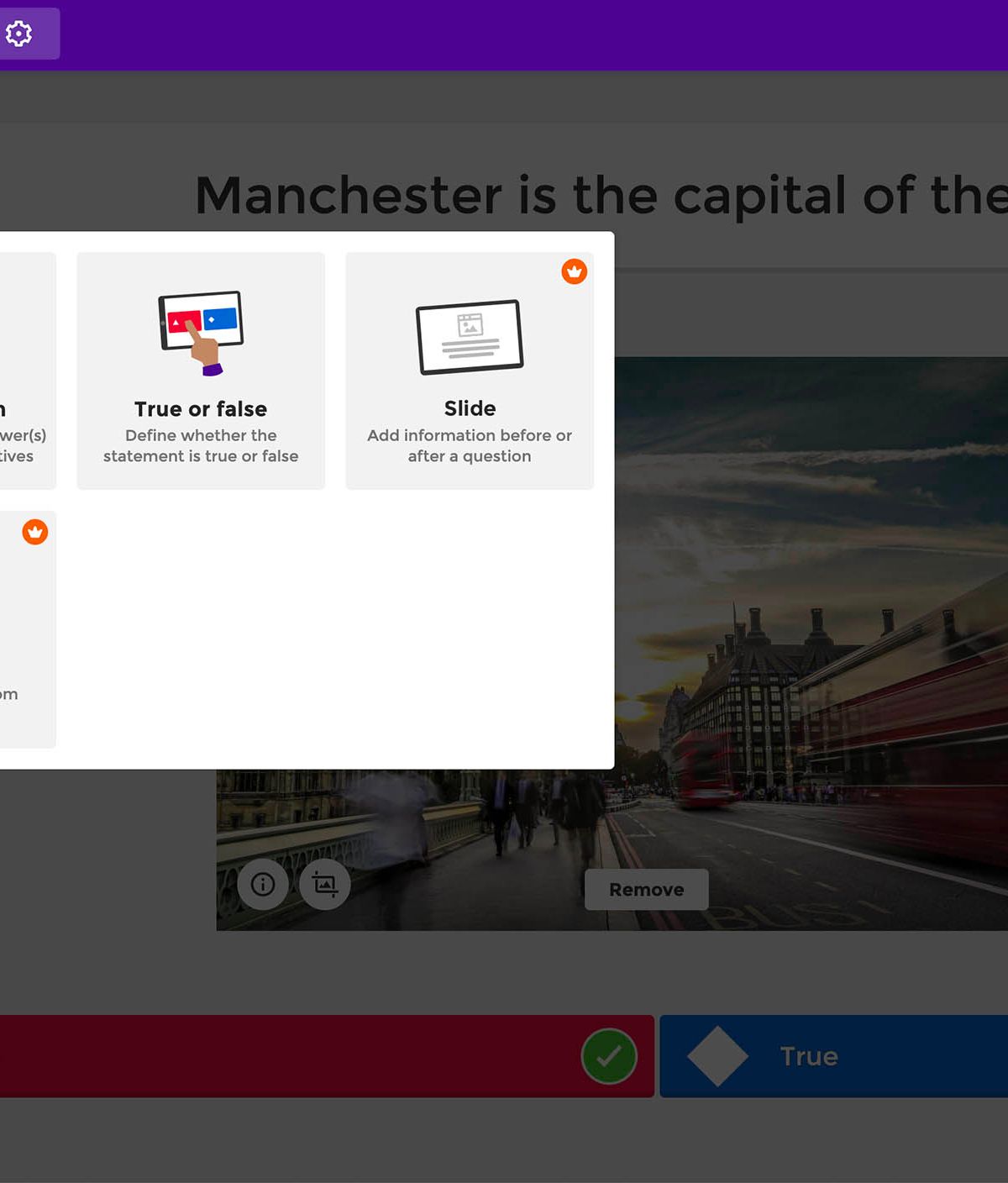The height and width of the screenshot is (1183, 1008).
Task: Click the 'Add information before or after a question' text
Action: coord(470,445)
